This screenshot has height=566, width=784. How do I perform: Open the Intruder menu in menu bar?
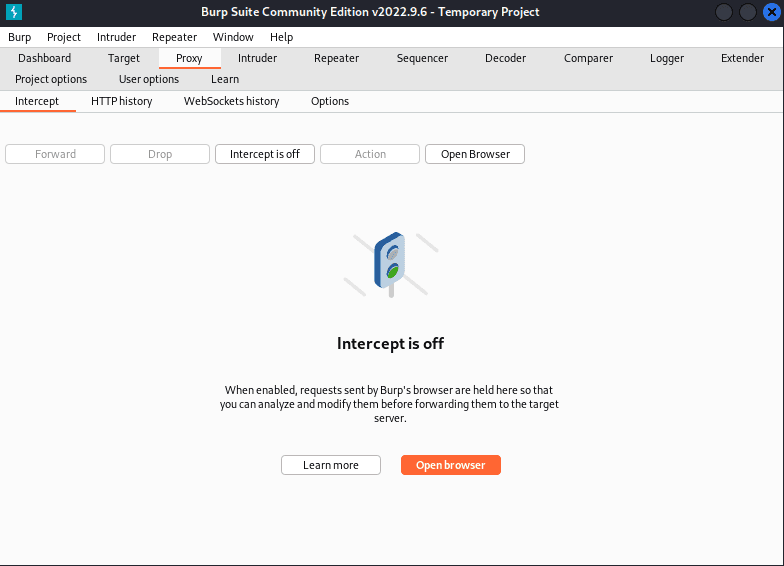click(x=116, y=37)
